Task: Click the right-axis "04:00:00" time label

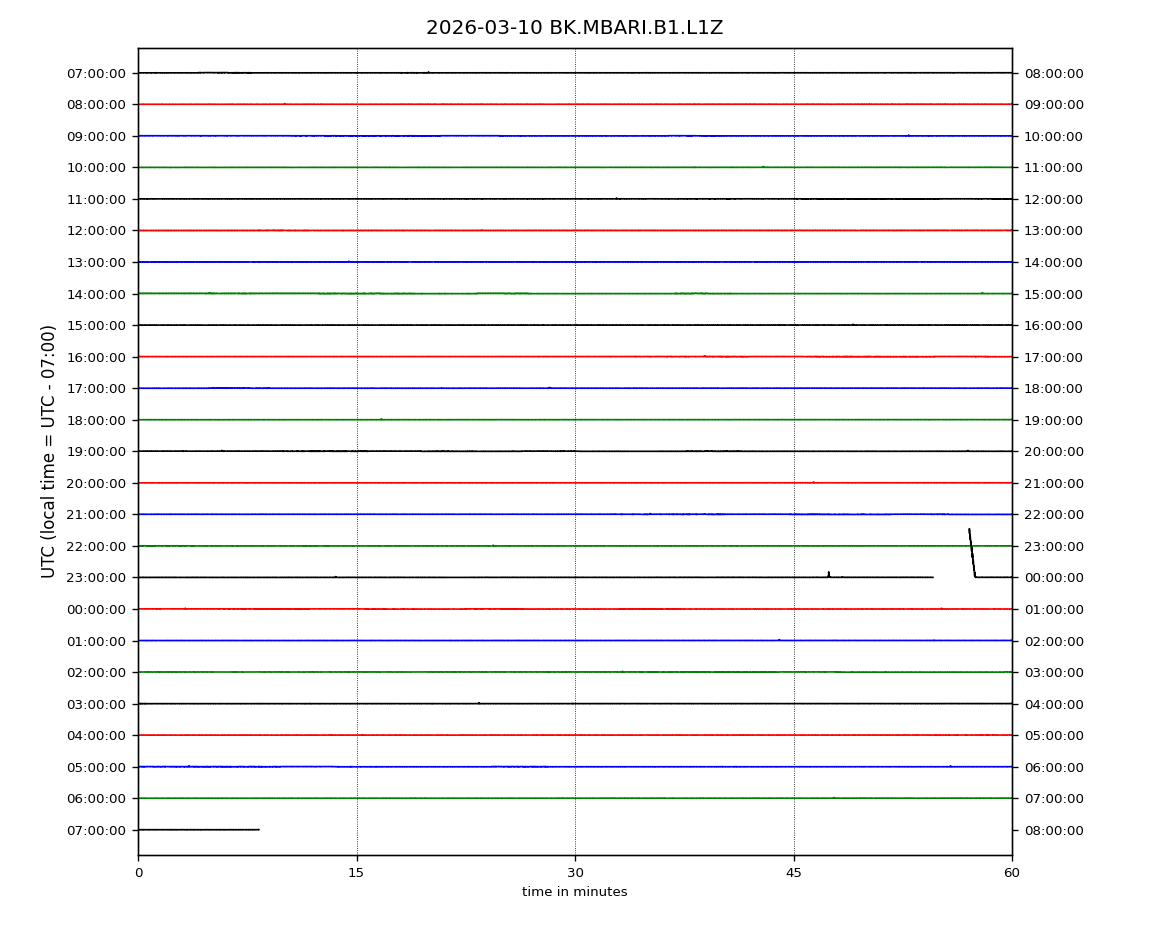Action: 1053,704
